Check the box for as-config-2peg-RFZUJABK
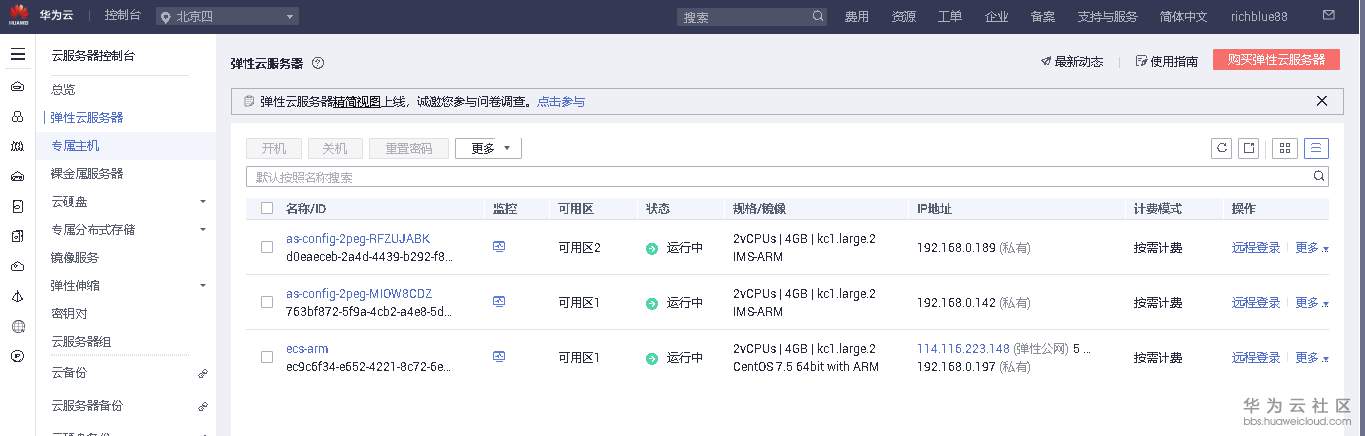 pyautogui.click(x=267, y=247)
